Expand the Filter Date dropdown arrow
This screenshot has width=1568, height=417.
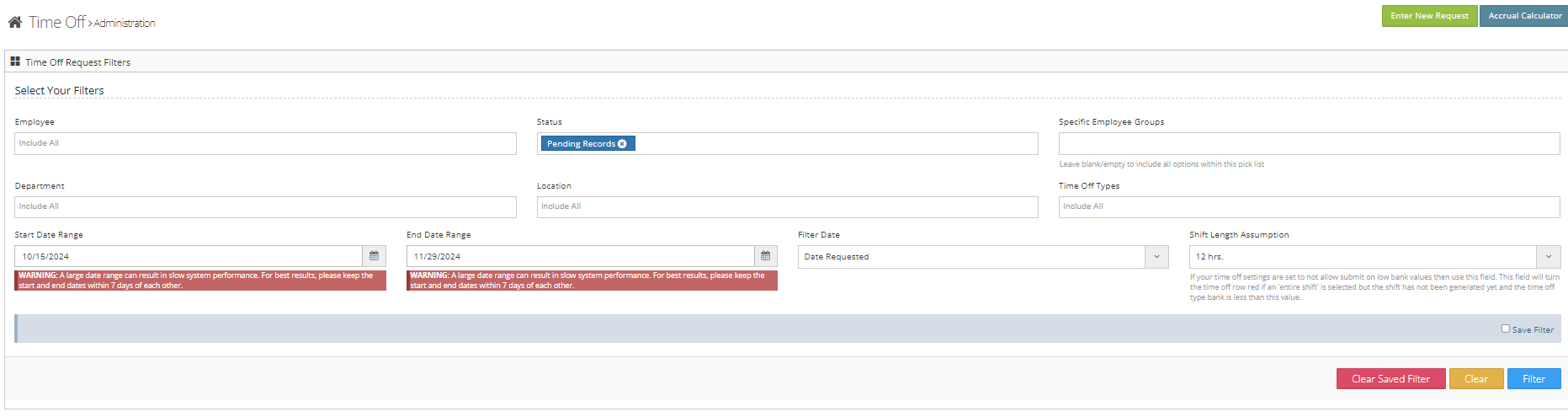click(1156, 257)
